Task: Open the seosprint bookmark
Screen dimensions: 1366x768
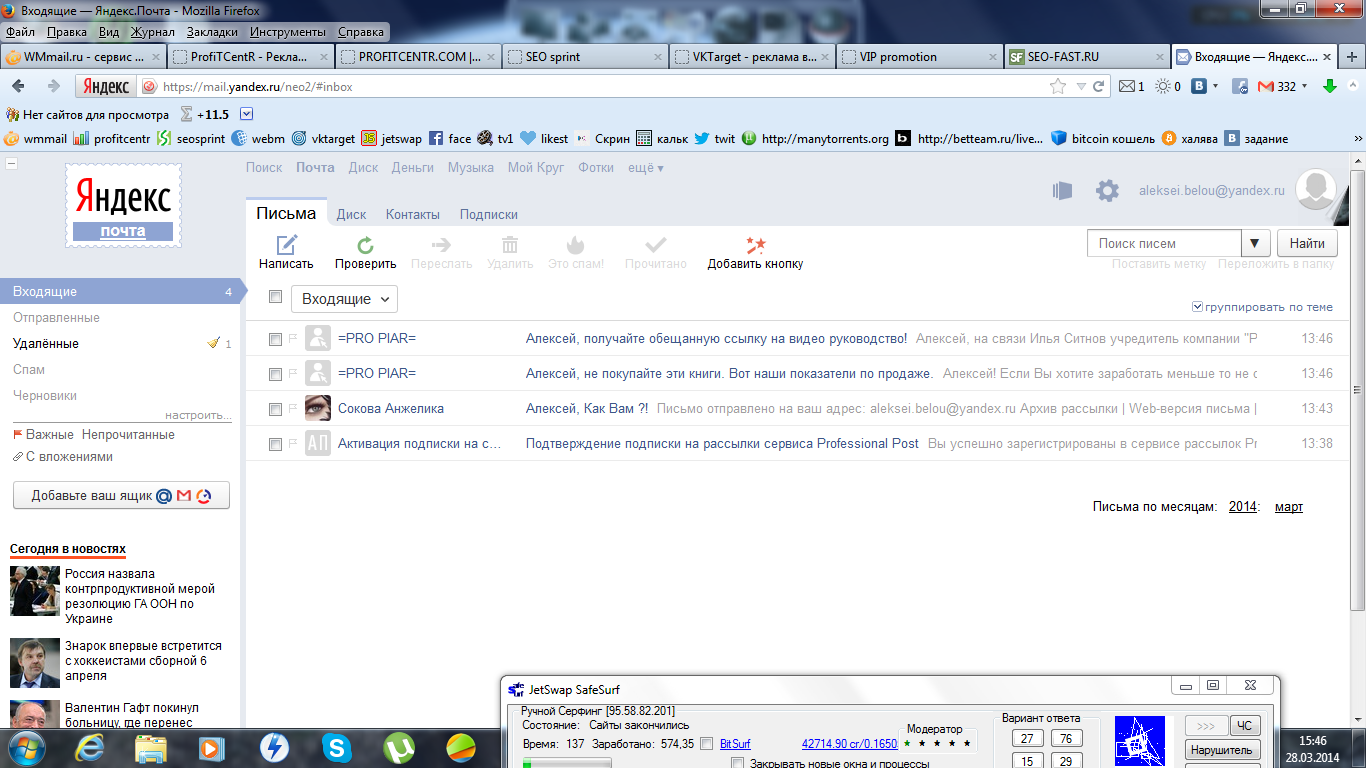Action: (x=192, y=139)
